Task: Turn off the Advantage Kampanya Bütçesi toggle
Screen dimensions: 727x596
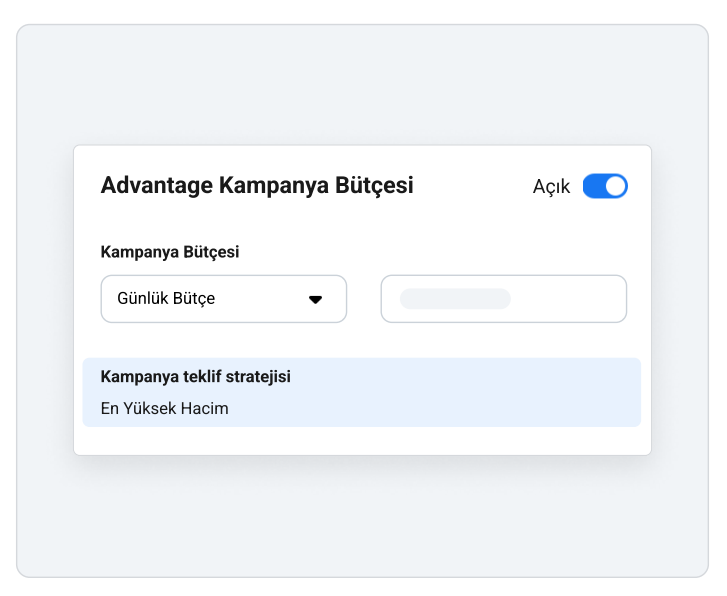Action: (605, 186)
